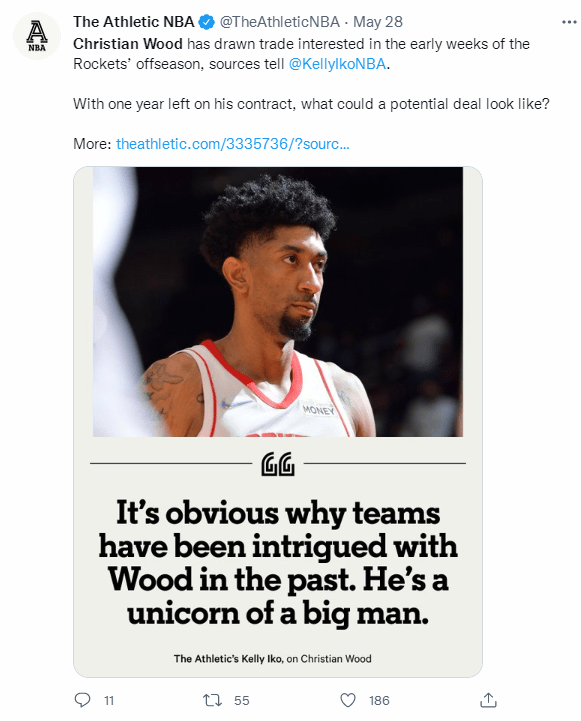Image resolution: width=581 pixels, height=721 pixels.
Task: Click the reply count 11
Action: [x=109, y=700]
